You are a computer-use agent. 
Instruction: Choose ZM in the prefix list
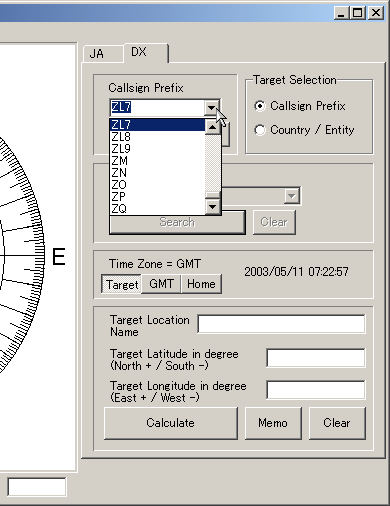point(158,161)
